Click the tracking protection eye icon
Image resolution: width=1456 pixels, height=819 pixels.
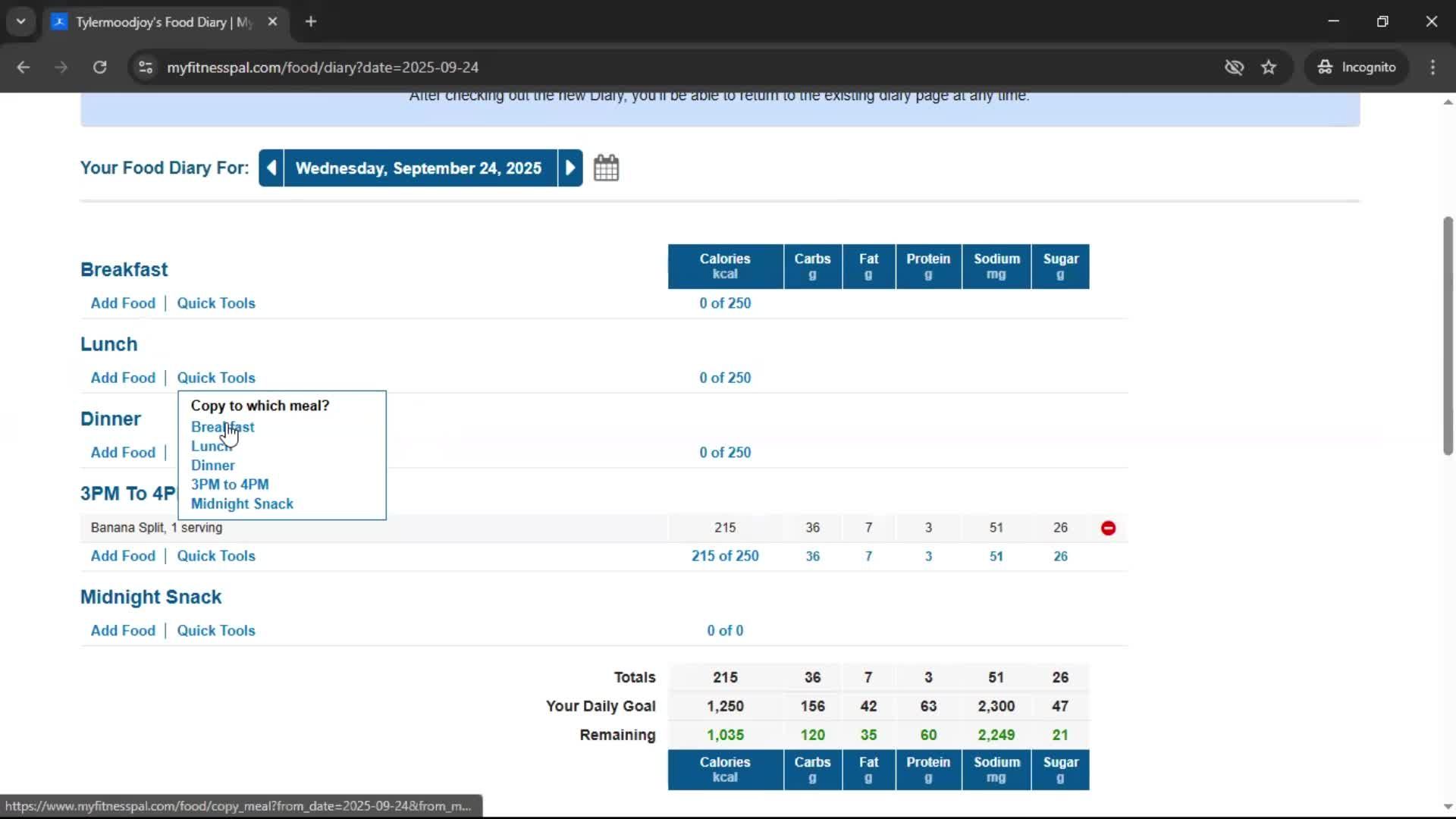pos(1234,67)
